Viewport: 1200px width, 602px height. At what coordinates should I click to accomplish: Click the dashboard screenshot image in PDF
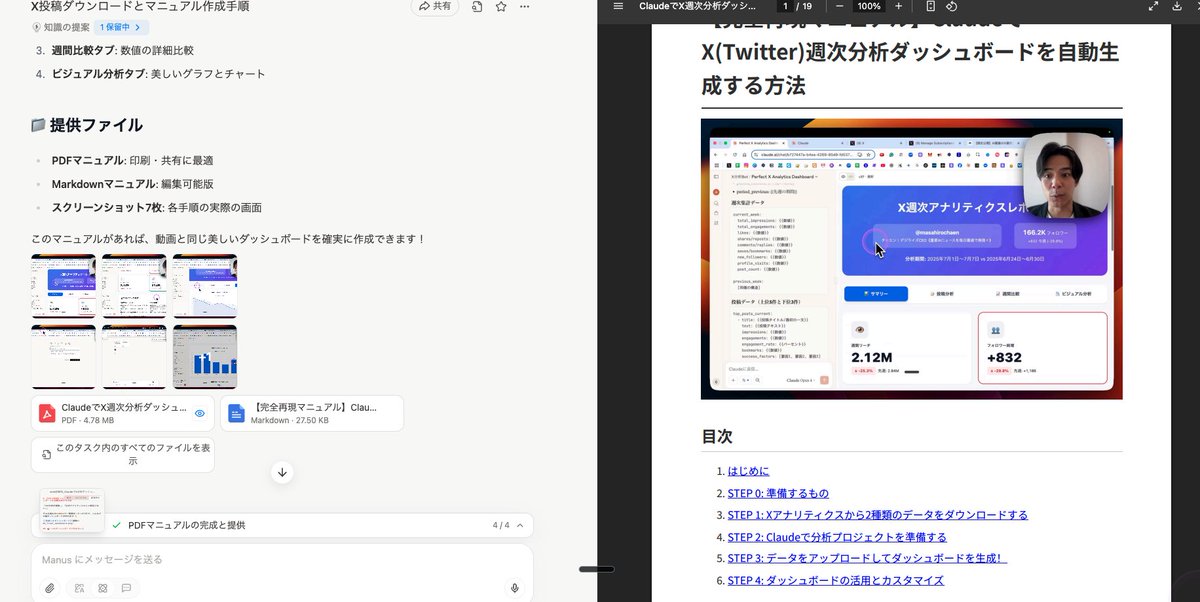[911, 259]
